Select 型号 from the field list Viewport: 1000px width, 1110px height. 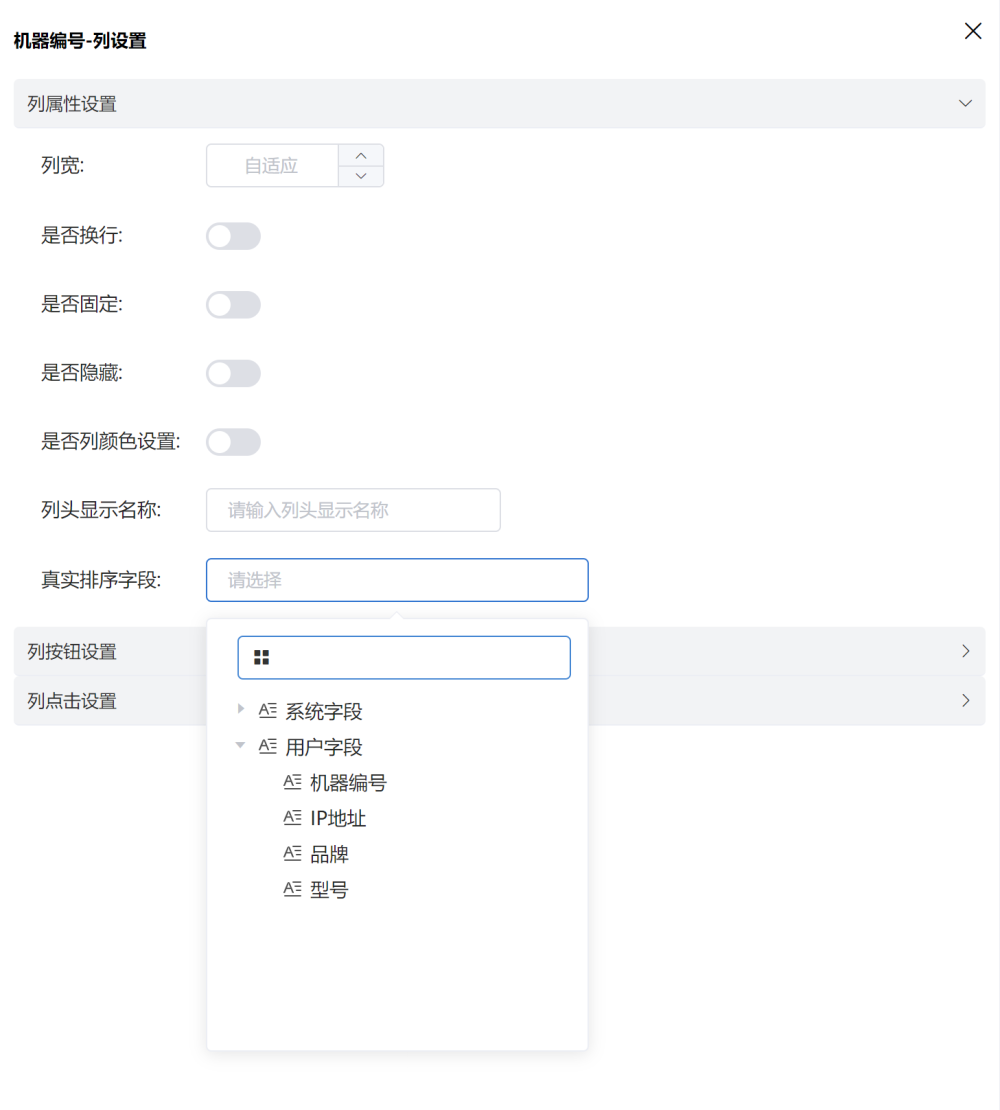329,889
